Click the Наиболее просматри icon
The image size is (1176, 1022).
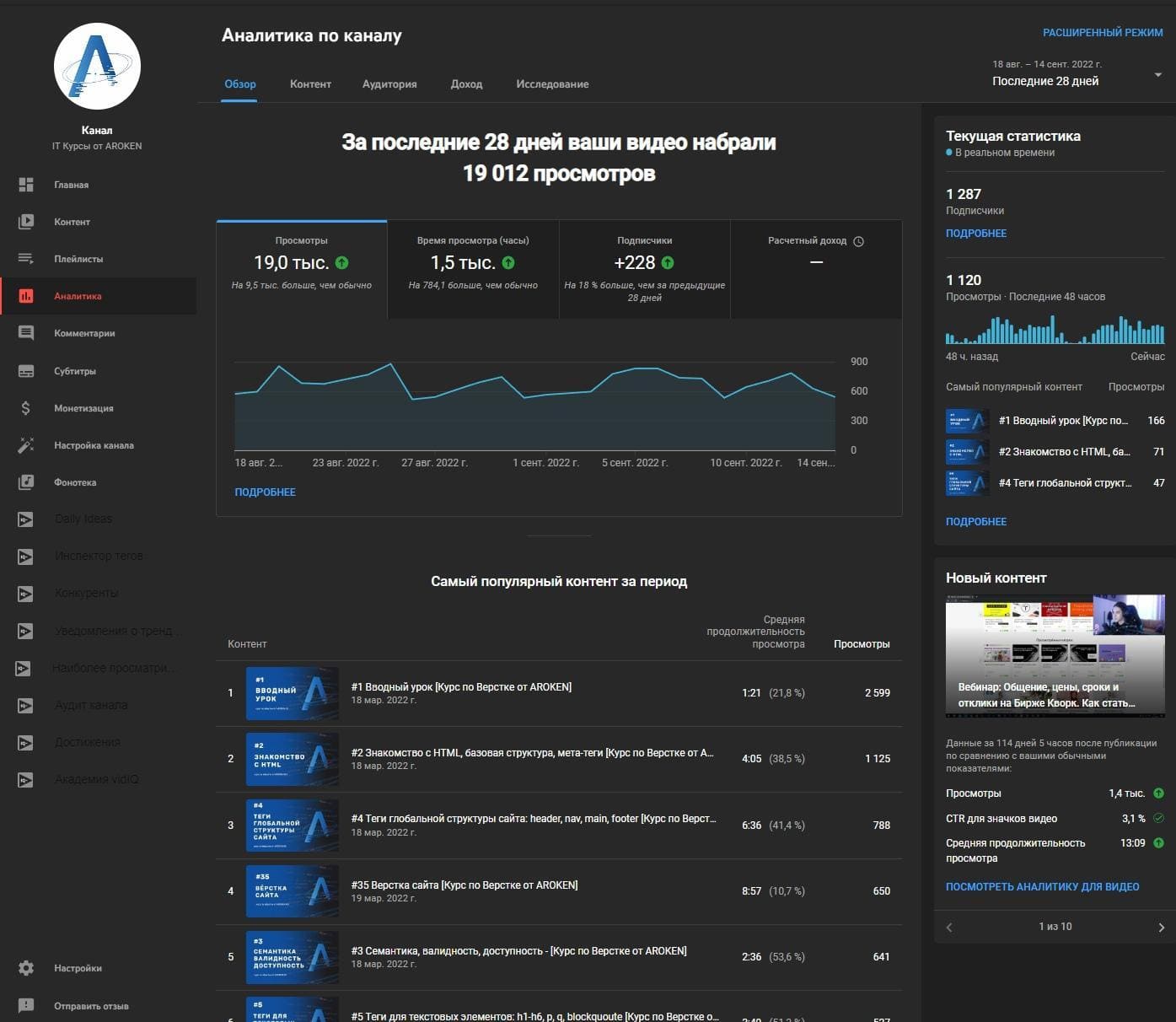click(24, 668)
